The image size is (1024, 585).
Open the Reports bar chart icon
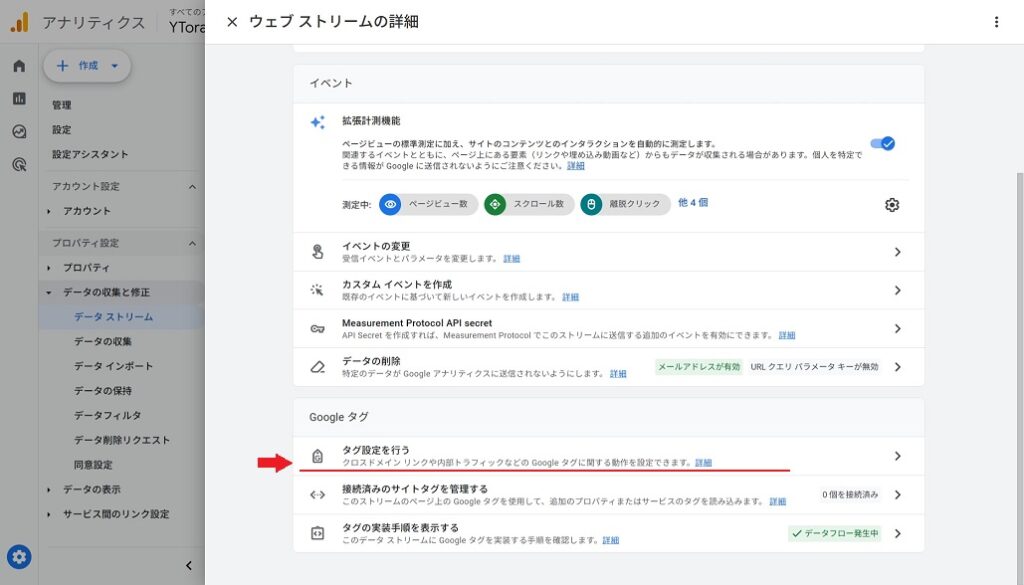point(19,99)
